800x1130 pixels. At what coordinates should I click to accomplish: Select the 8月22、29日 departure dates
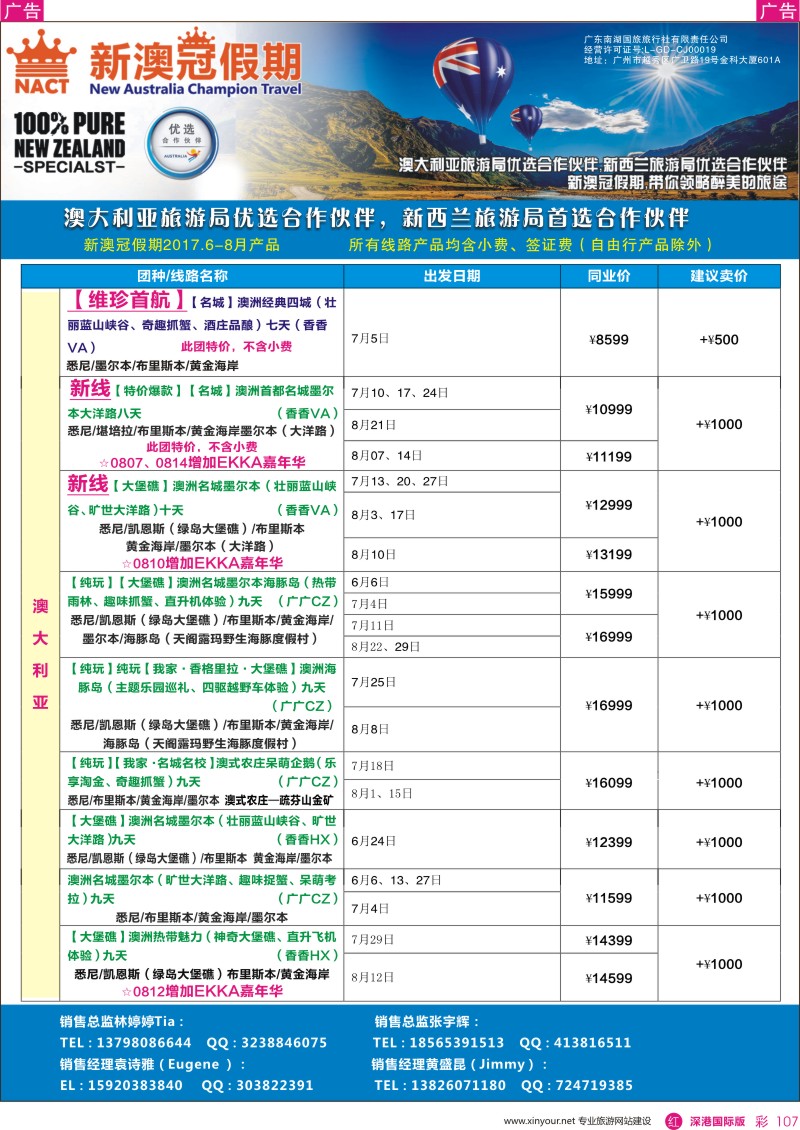click(x=386, y=646)
